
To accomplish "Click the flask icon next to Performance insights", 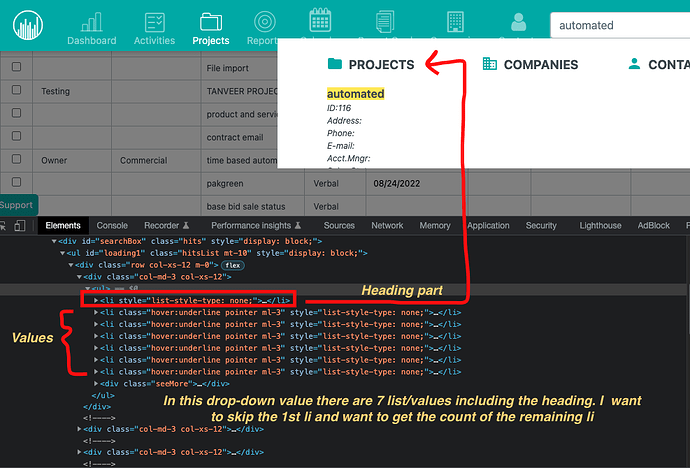I will 298,225.
